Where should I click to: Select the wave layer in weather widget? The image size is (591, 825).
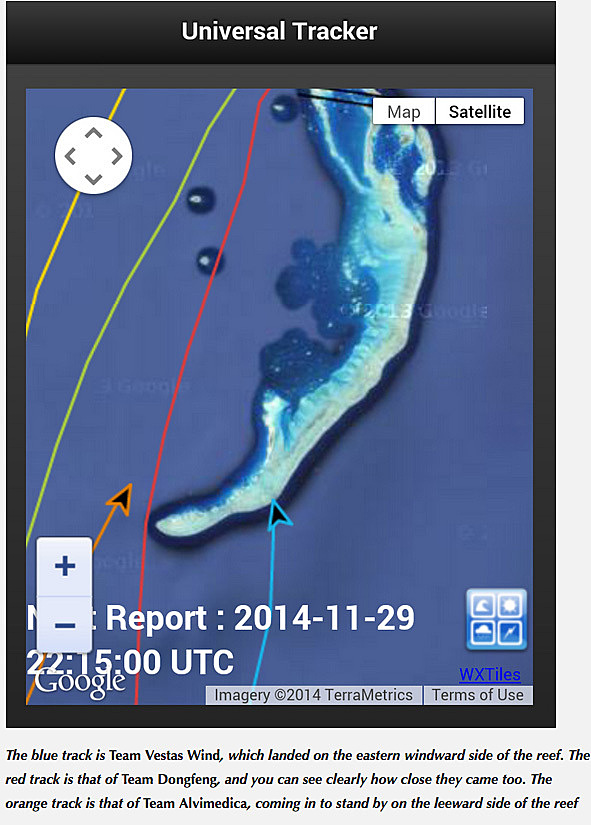click(483, 606)
